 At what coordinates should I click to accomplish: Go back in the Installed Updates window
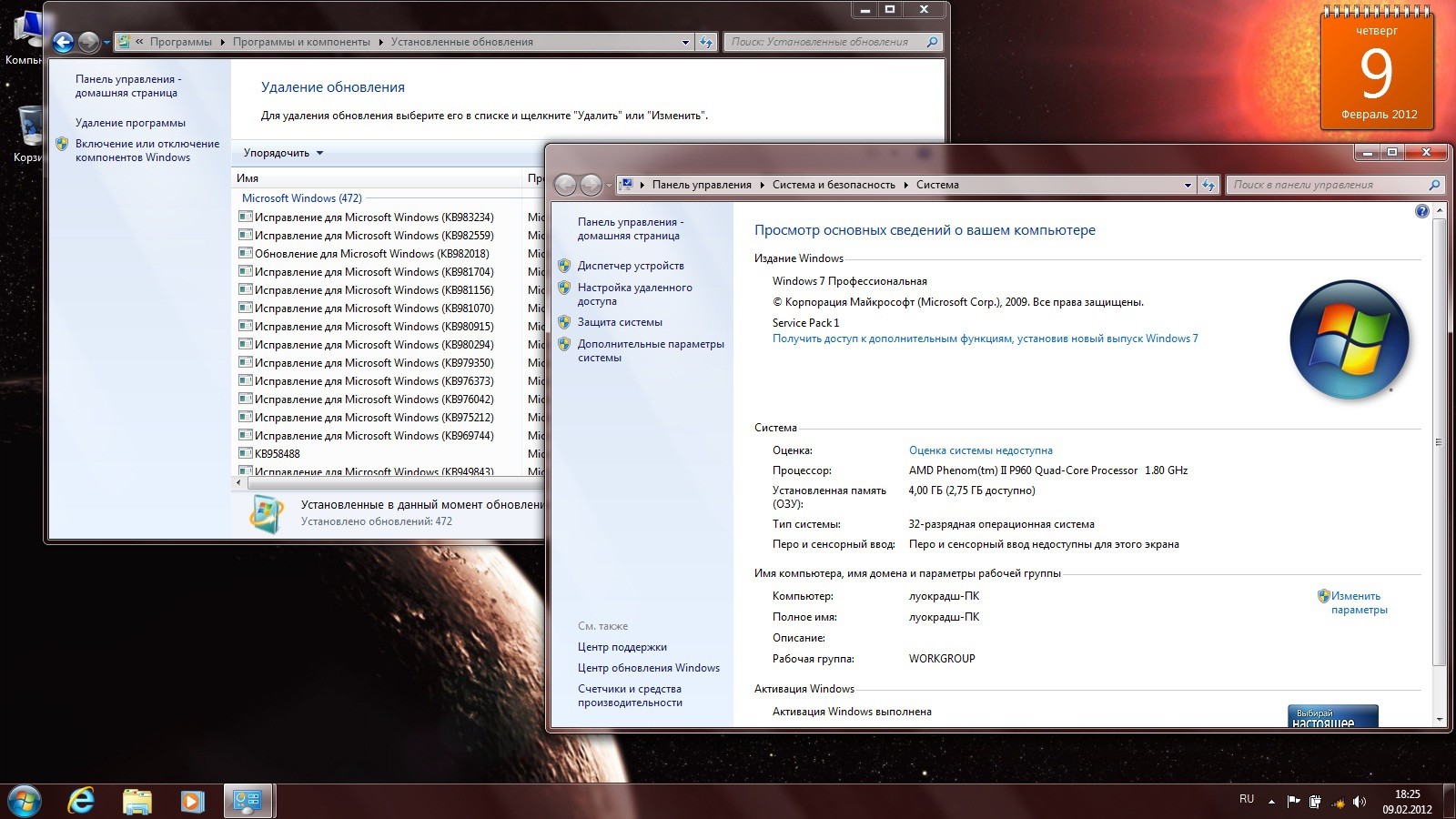click(x=63, y=42)
